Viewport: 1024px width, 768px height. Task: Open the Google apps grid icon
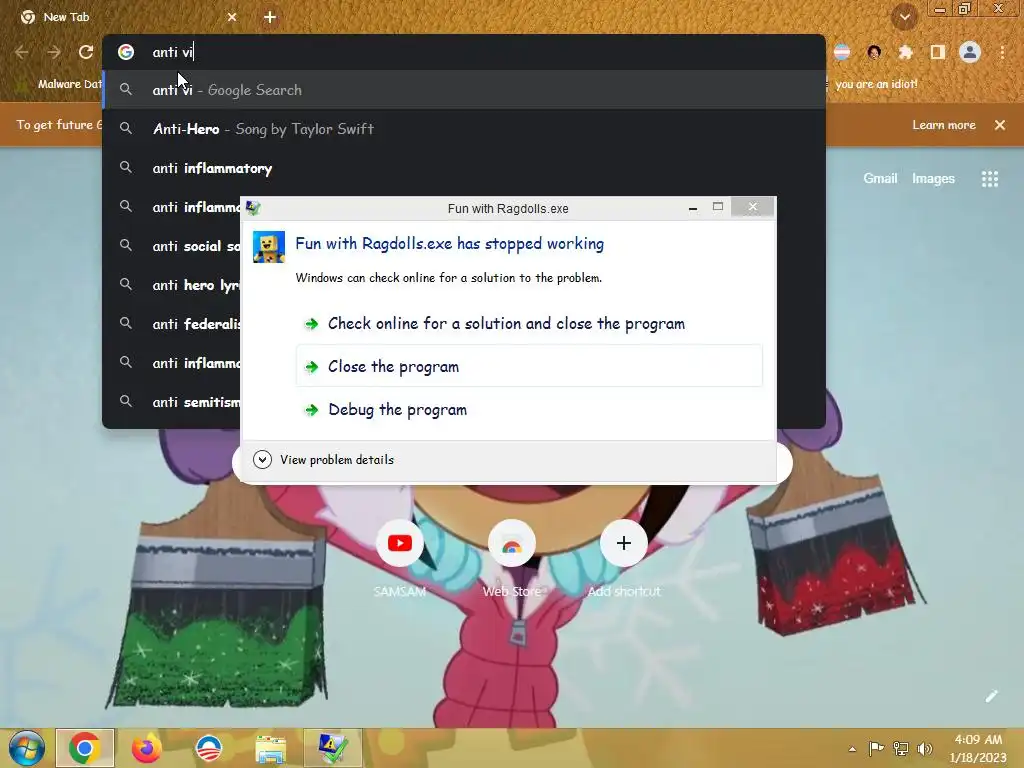(990, 179)
